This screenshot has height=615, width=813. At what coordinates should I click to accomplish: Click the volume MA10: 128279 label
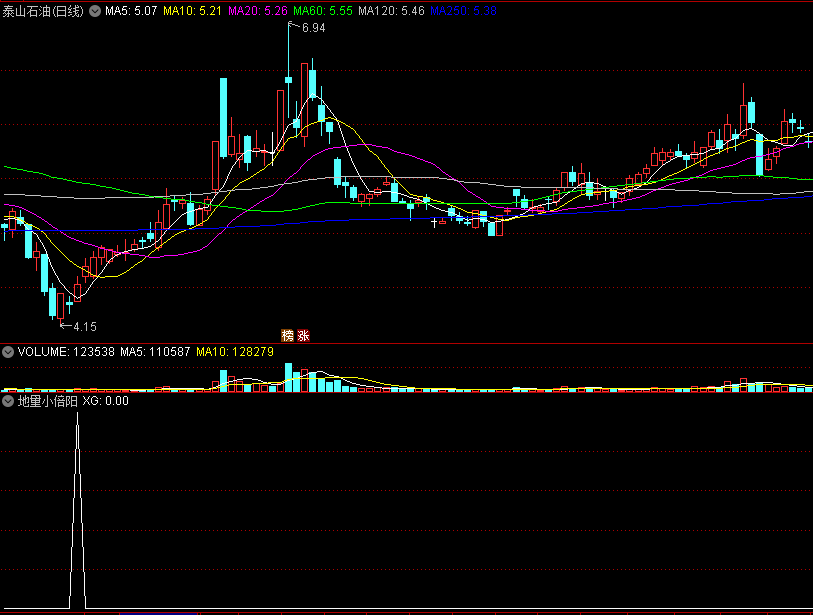pos(235,352)
